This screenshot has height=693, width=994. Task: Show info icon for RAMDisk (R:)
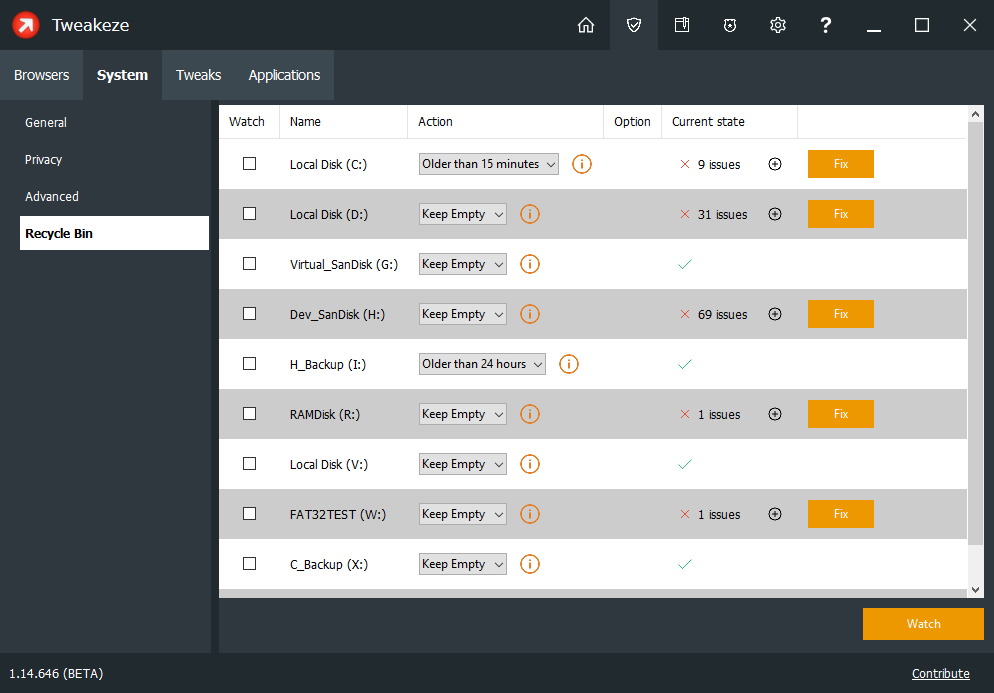(529, 414)
